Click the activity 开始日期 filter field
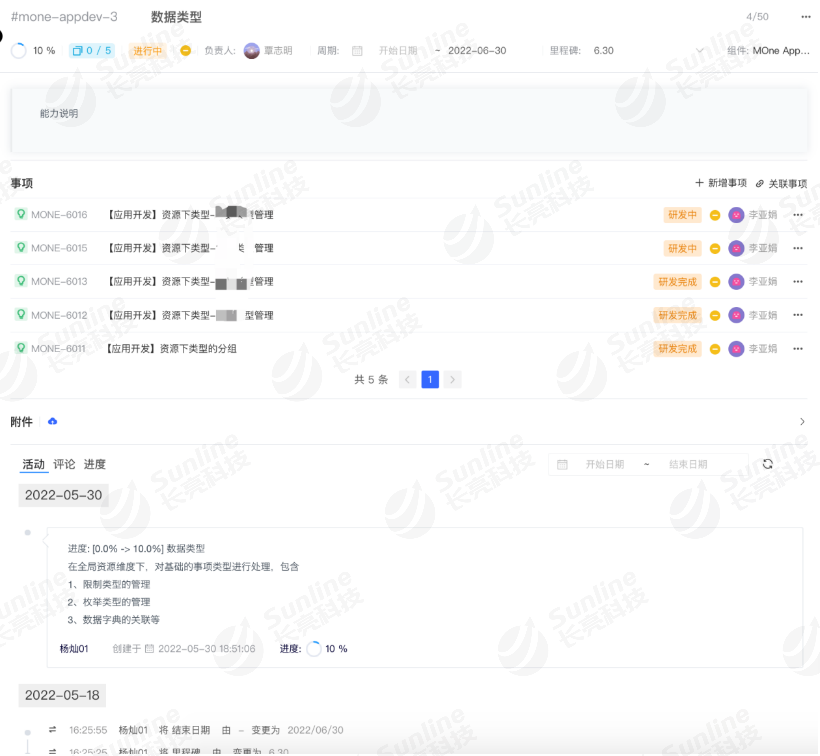The height and width of the screenshot is (756, 820). pyautogui.click(x=605, y=464)
